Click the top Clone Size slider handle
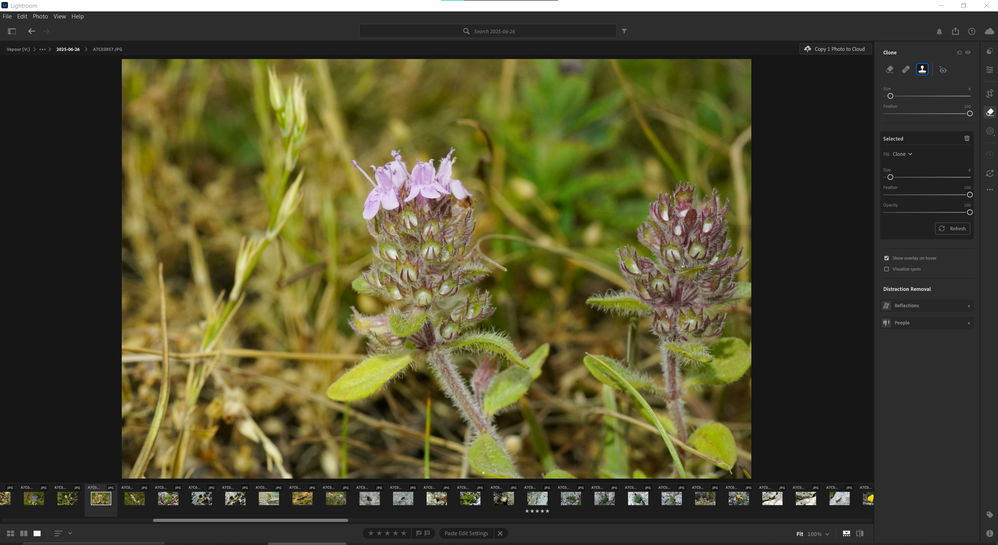Viewport: 998px width, 545px height. coord(890,96)
